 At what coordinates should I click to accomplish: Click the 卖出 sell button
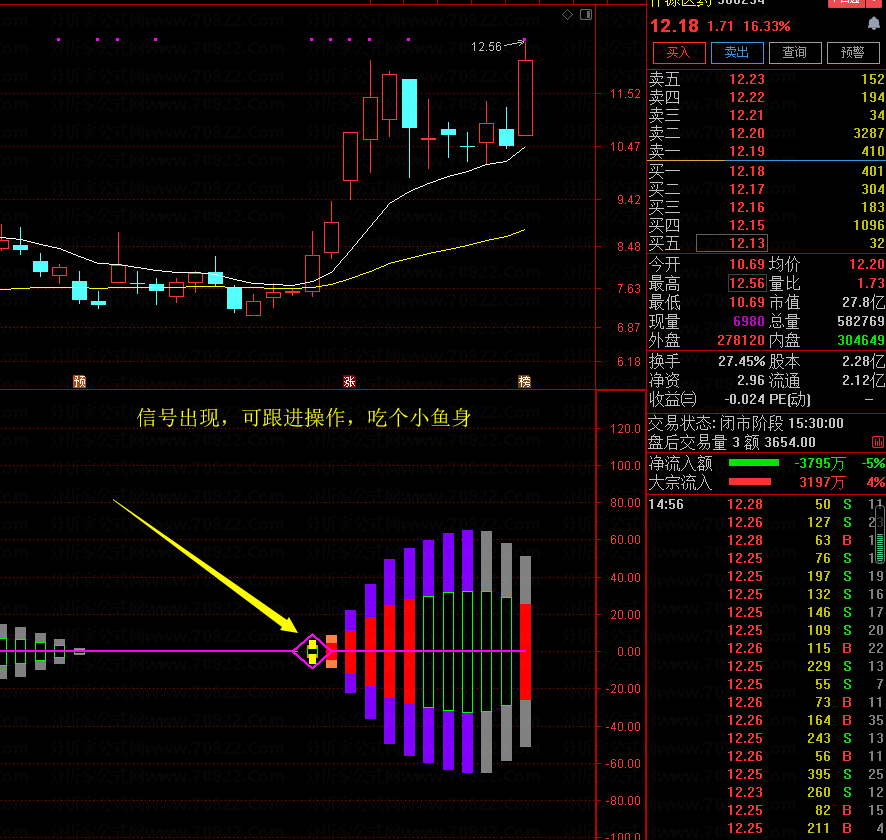pos(737,53)
